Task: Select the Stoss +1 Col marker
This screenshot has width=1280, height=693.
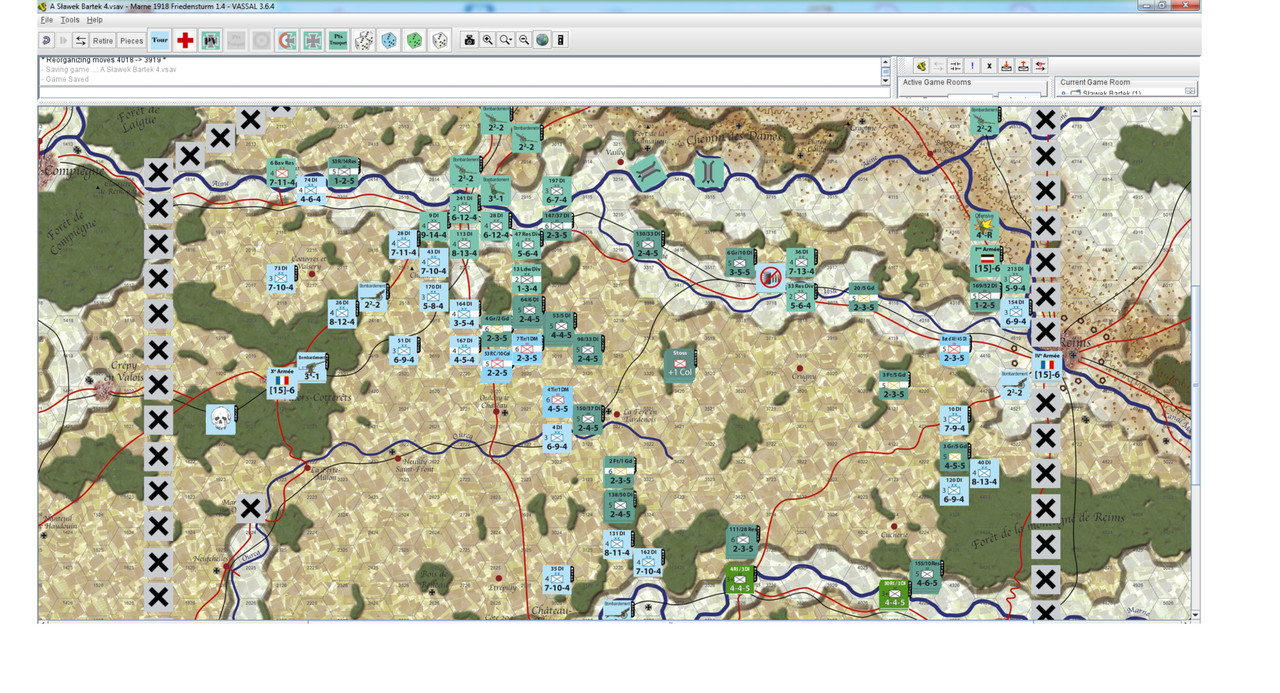Action: 680,364
